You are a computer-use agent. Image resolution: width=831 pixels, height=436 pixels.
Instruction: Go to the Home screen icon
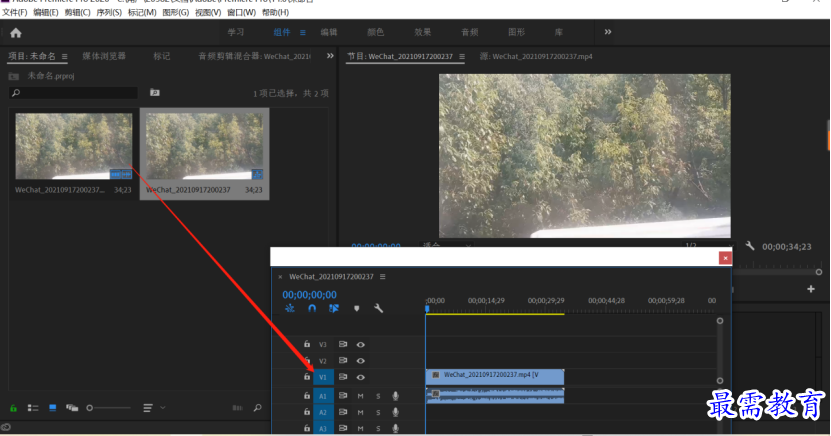15,33
